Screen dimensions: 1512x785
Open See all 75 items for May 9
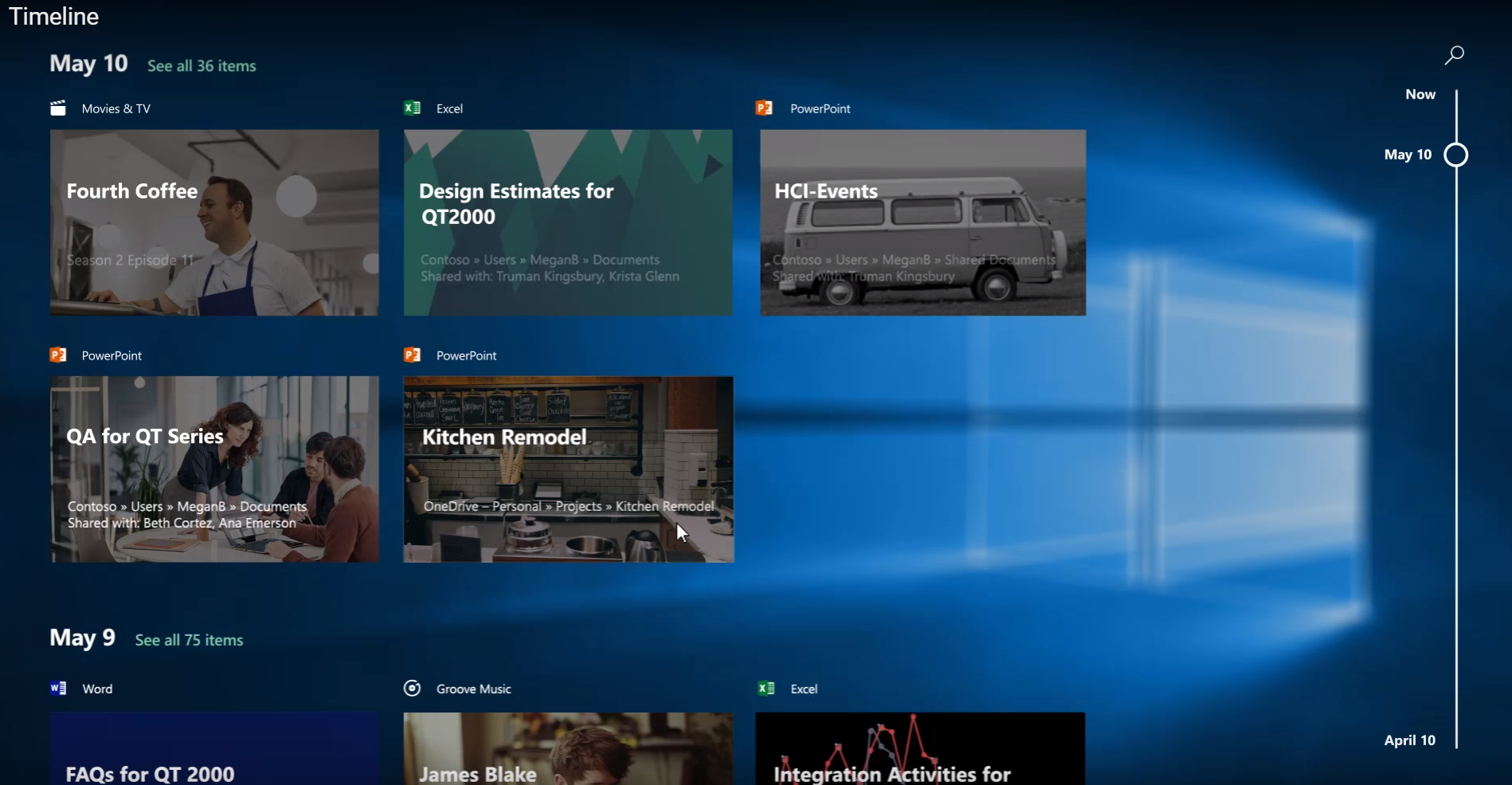point(189,640)
